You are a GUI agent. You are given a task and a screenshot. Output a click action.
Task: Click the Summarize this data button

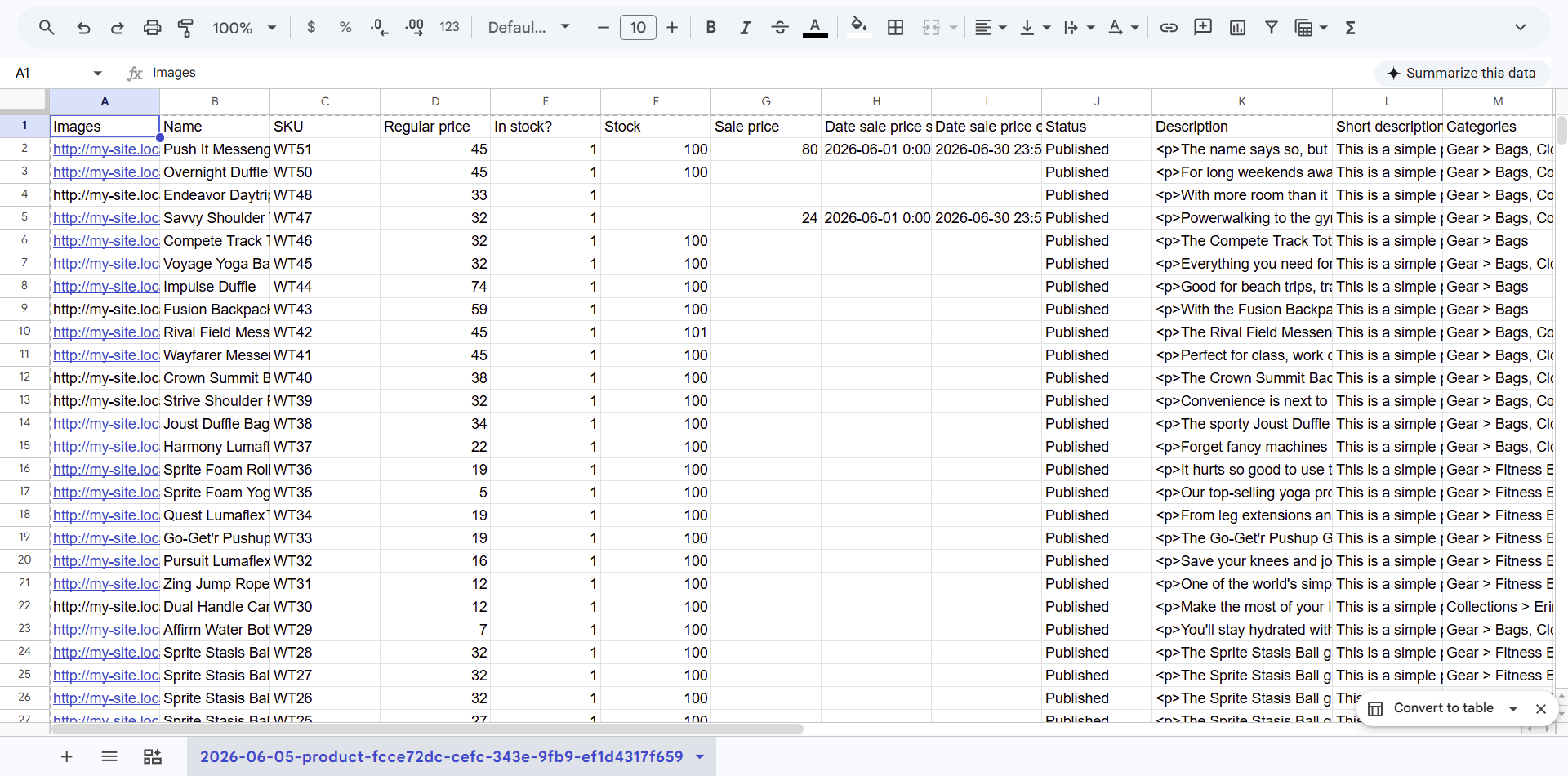click(x=1461, y=73)
